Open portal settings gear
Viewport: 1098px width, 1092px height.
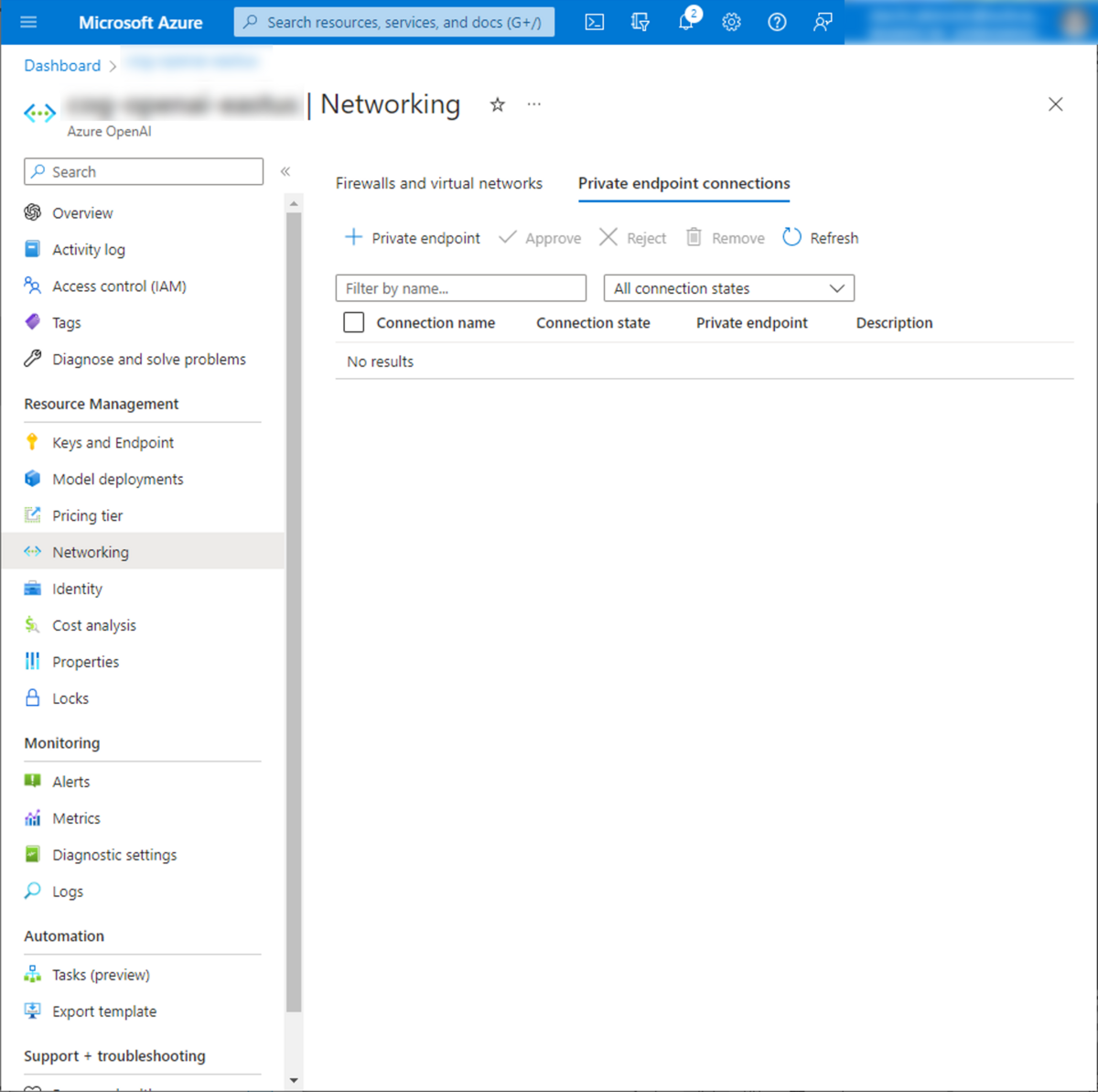(x=731, y=22)
